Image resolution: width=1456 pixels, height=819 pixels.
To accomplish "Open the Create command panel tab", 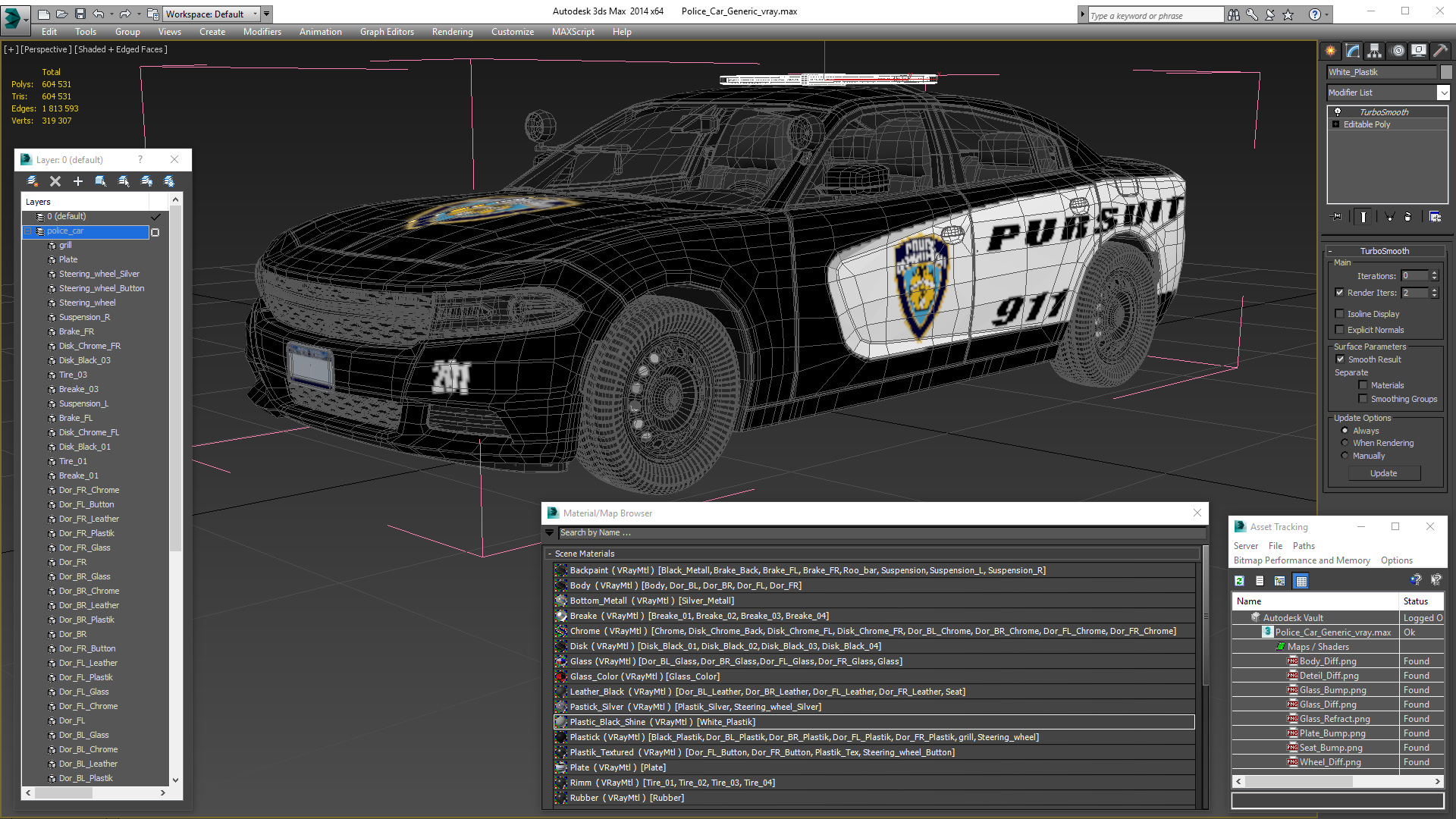I will (1331, 51).
